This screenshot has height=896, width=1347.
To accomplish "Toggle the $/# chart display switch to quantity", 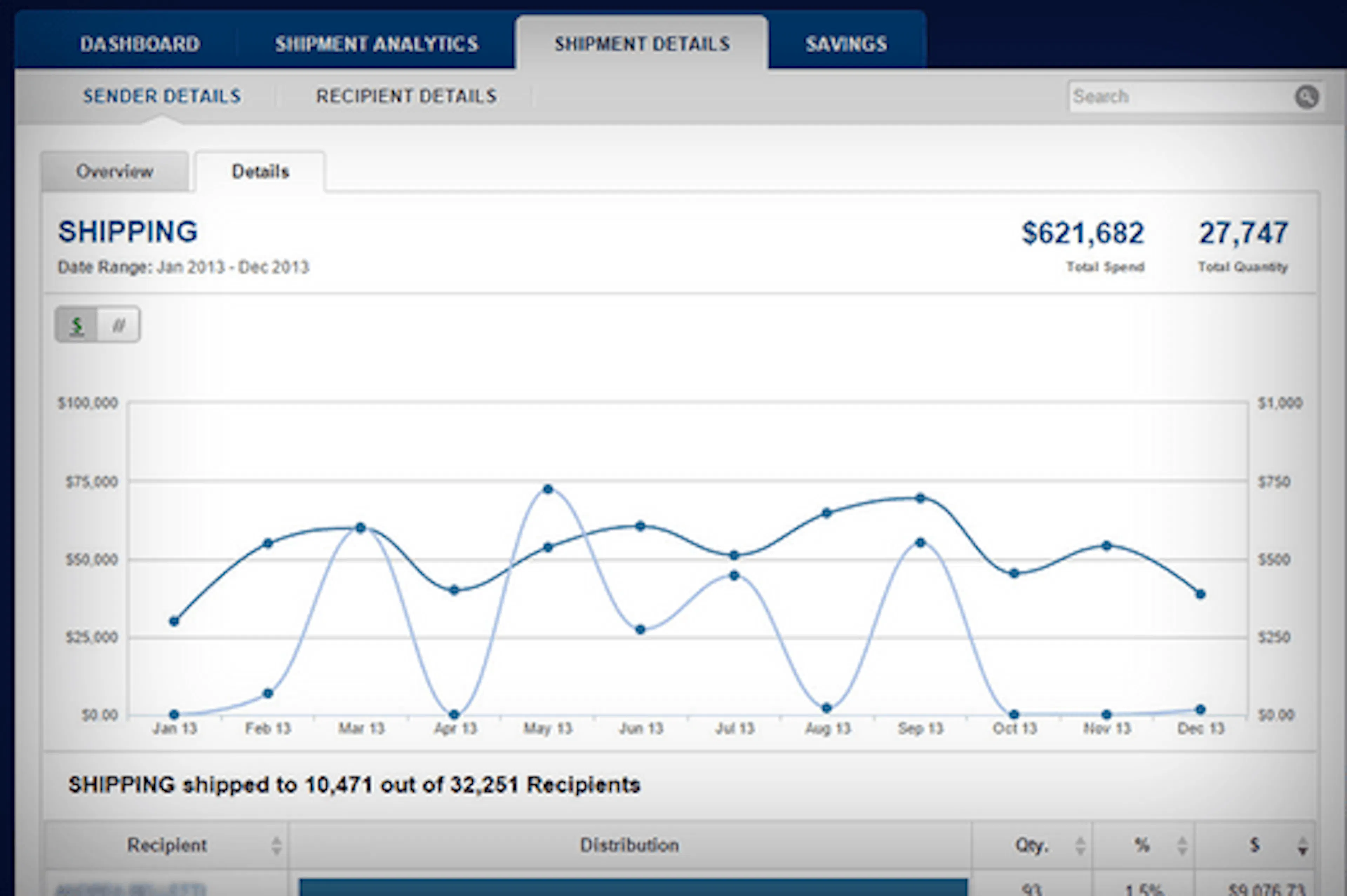I will point(118,325).
